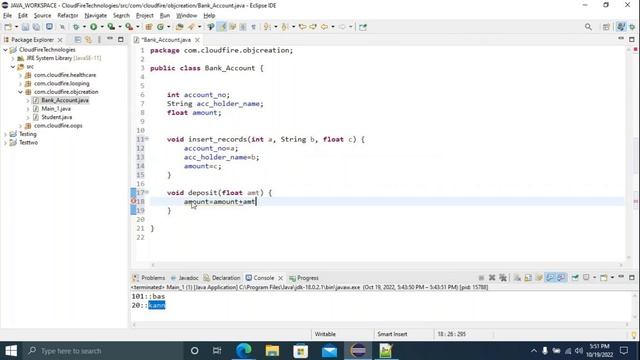640x360 pixels.
Task: Click the Open Type toolbar icon
Action: (x=179, y=27)
